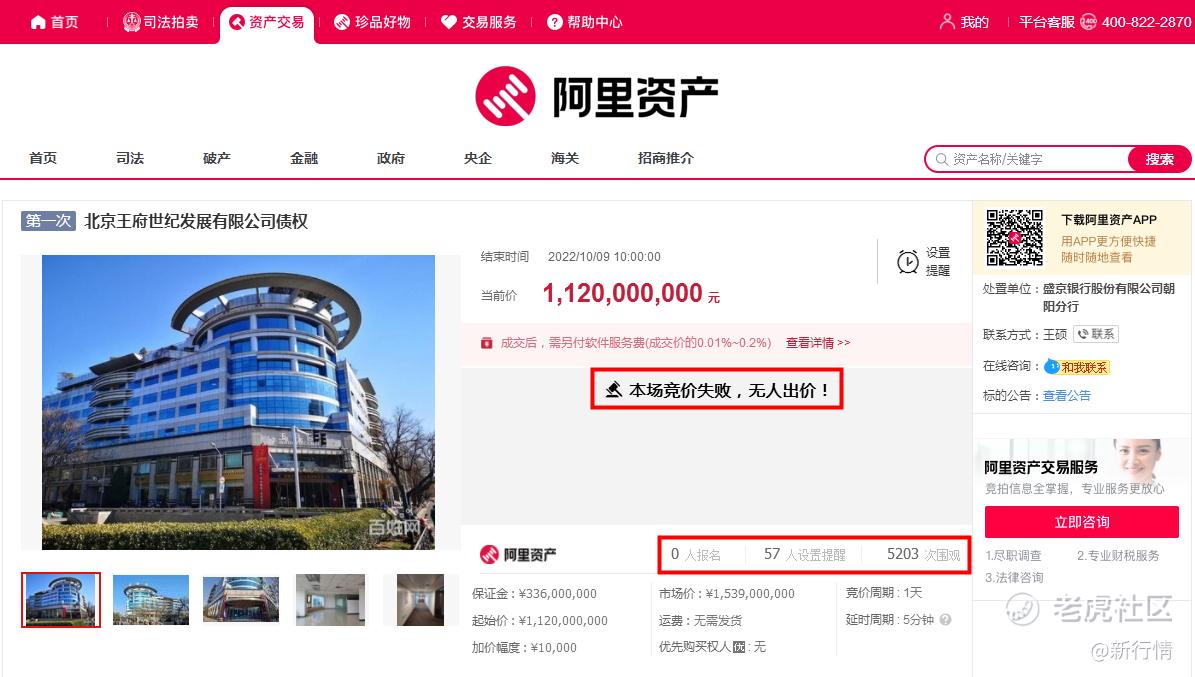Switch to 资产交易 top tab
Image resolution: width=1195 pixels, height=677 pixels.
point(267,23)
